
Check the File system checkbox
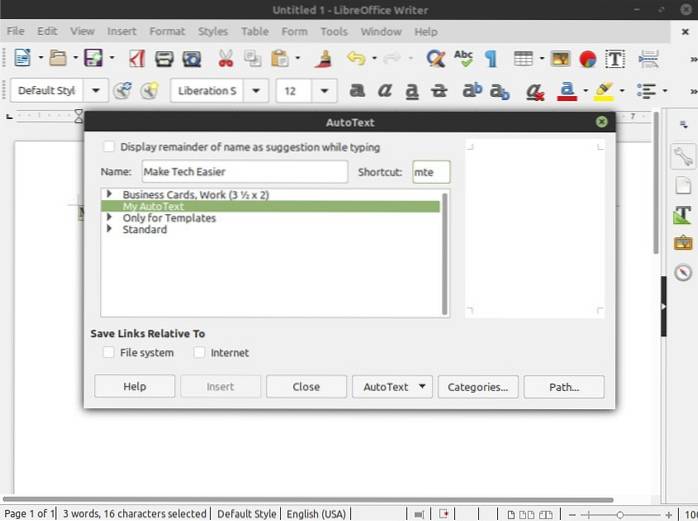point(108,352)
